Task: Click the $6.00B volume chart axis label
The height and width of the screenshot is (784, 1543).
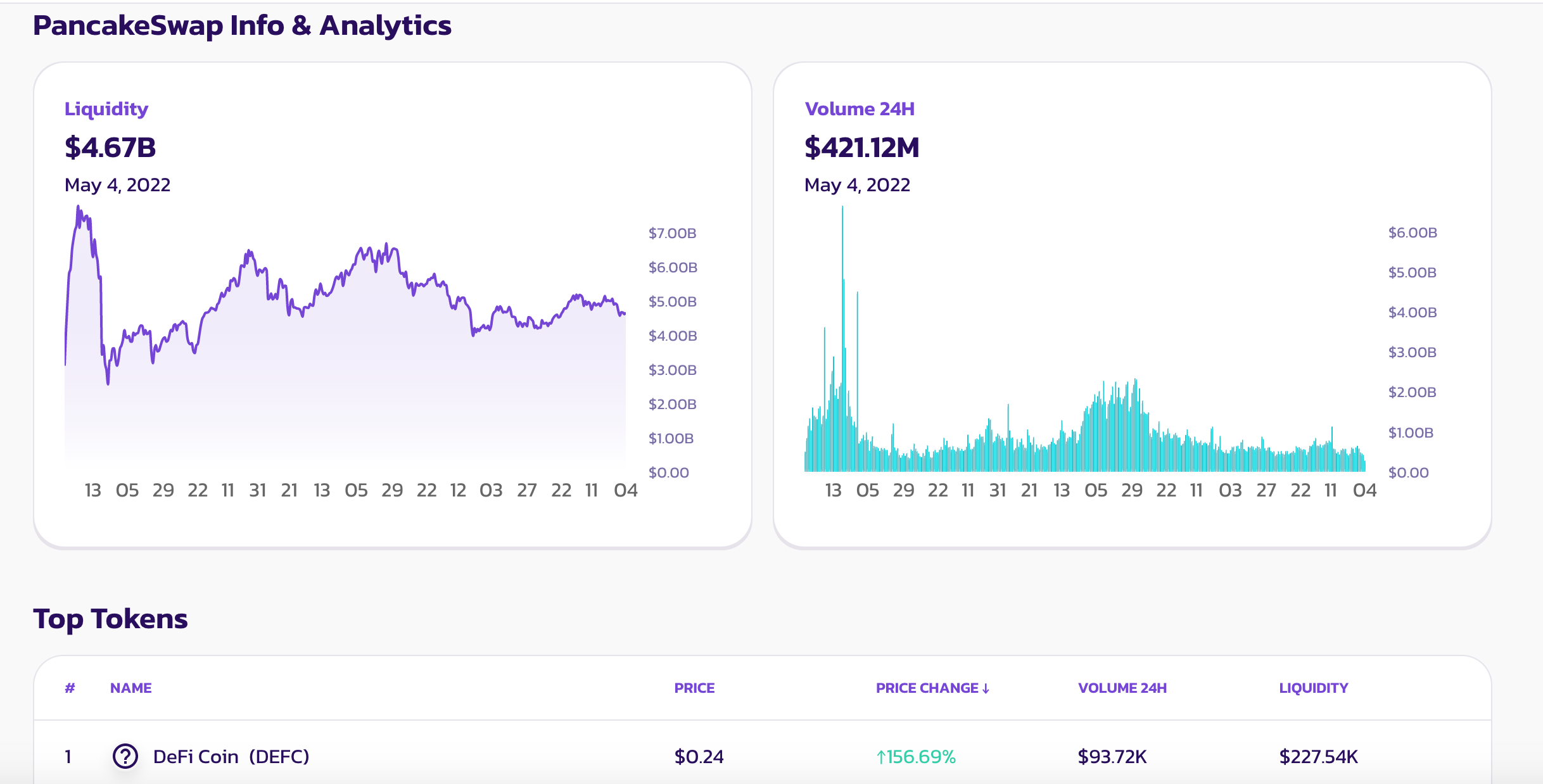Action: (1413, 232)
